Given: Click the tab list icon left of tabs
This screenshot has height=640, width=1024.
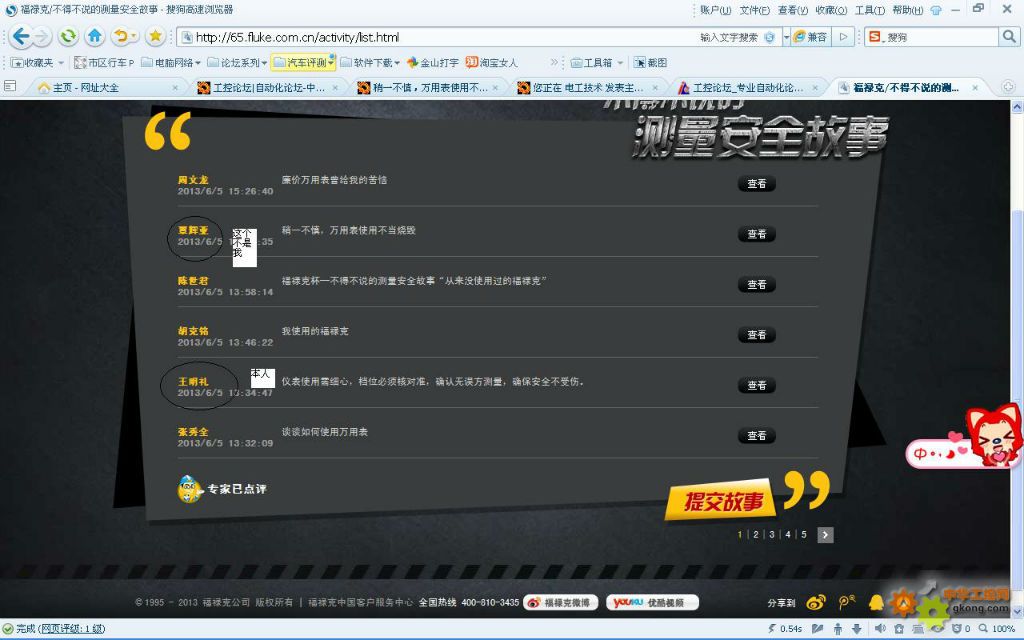Looking at the screenshot, I should [10, 86].
